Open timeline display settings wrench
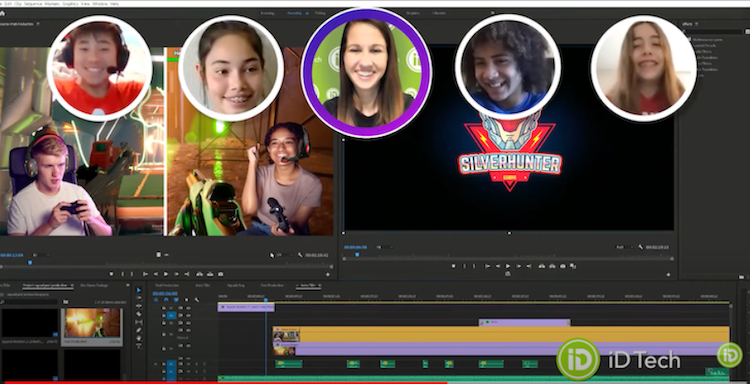750x384 pixels. click(197, 300)
